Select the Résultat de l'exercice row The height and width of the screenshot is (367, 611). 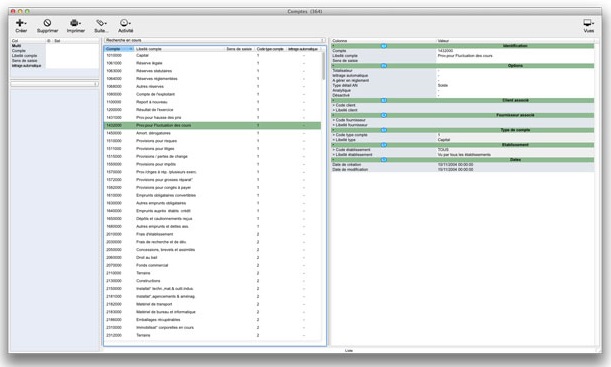tap(213, 110)
